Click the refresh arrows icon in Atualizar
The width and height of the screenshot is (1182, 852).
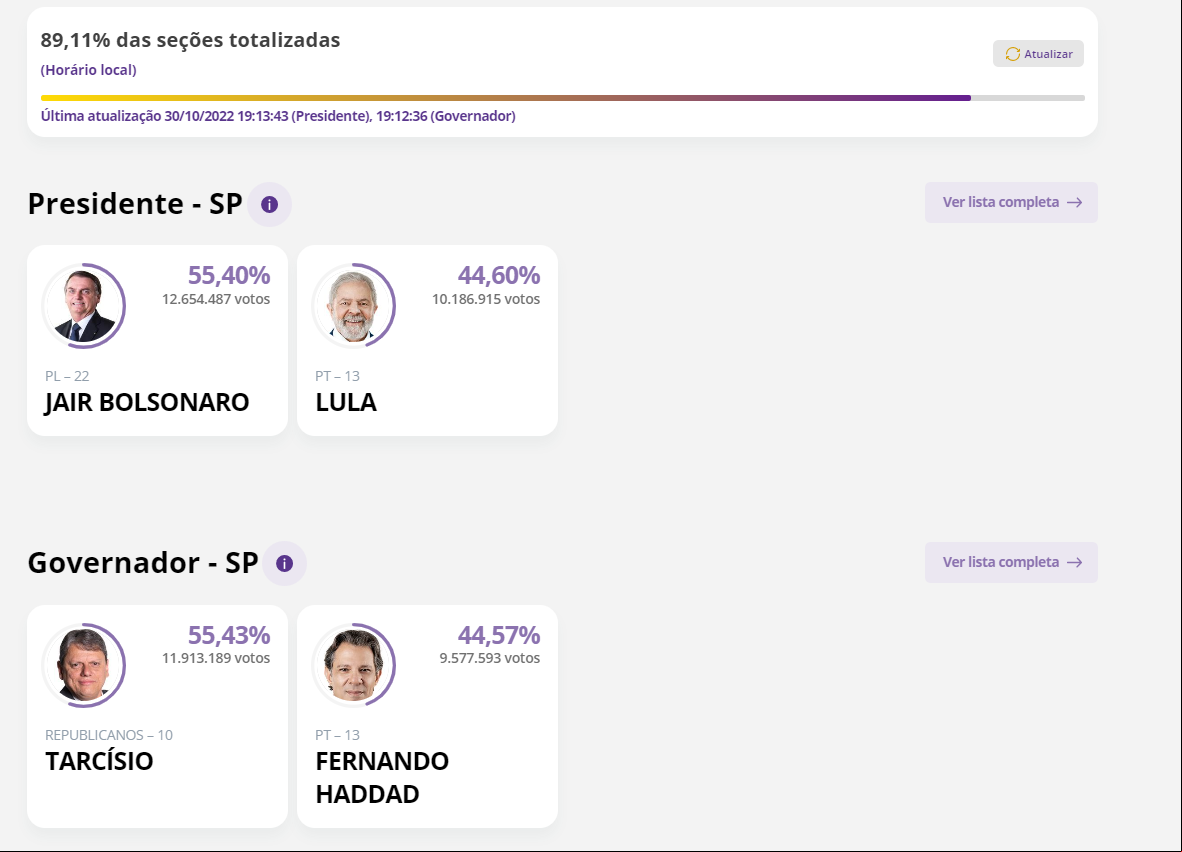[x=1012, y=54]
